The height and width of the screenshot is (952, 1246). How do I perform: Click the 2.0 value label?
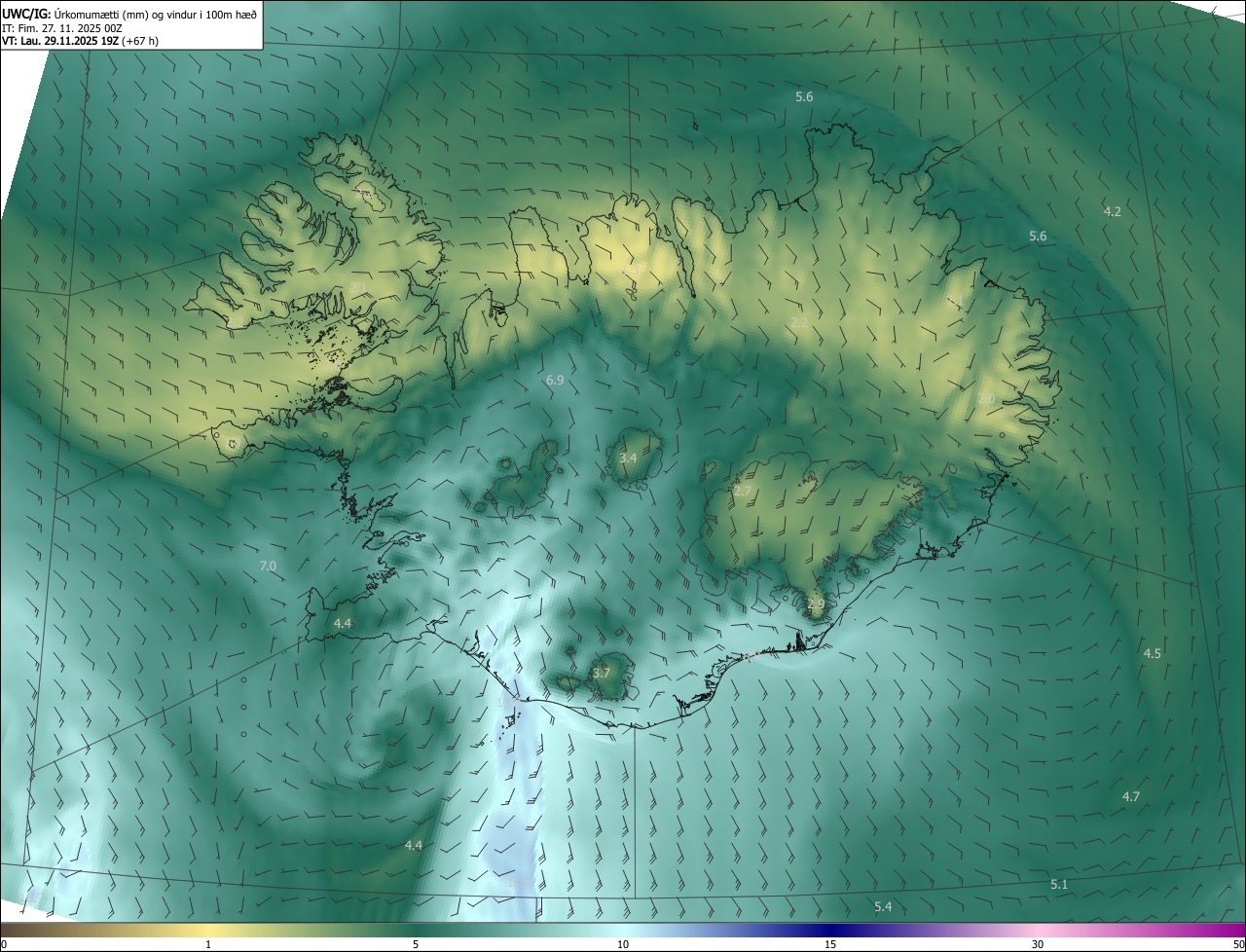tap(987, 399)
